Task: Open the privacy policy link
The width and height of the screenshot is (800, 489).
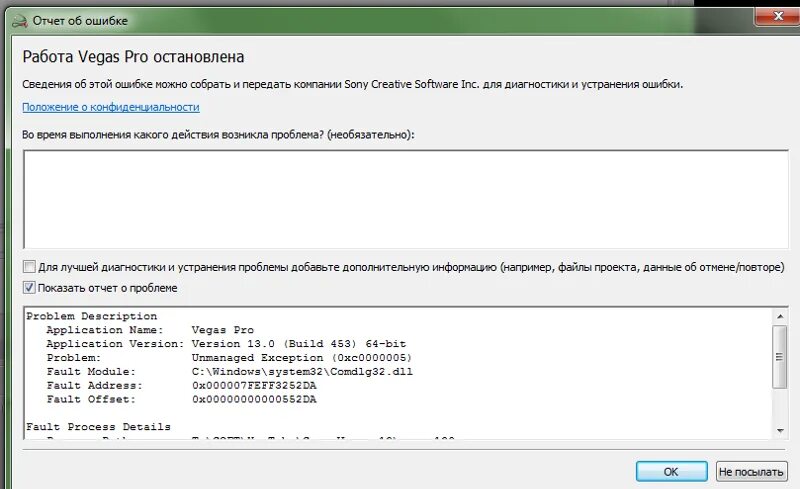Action: tap(111, 107)
